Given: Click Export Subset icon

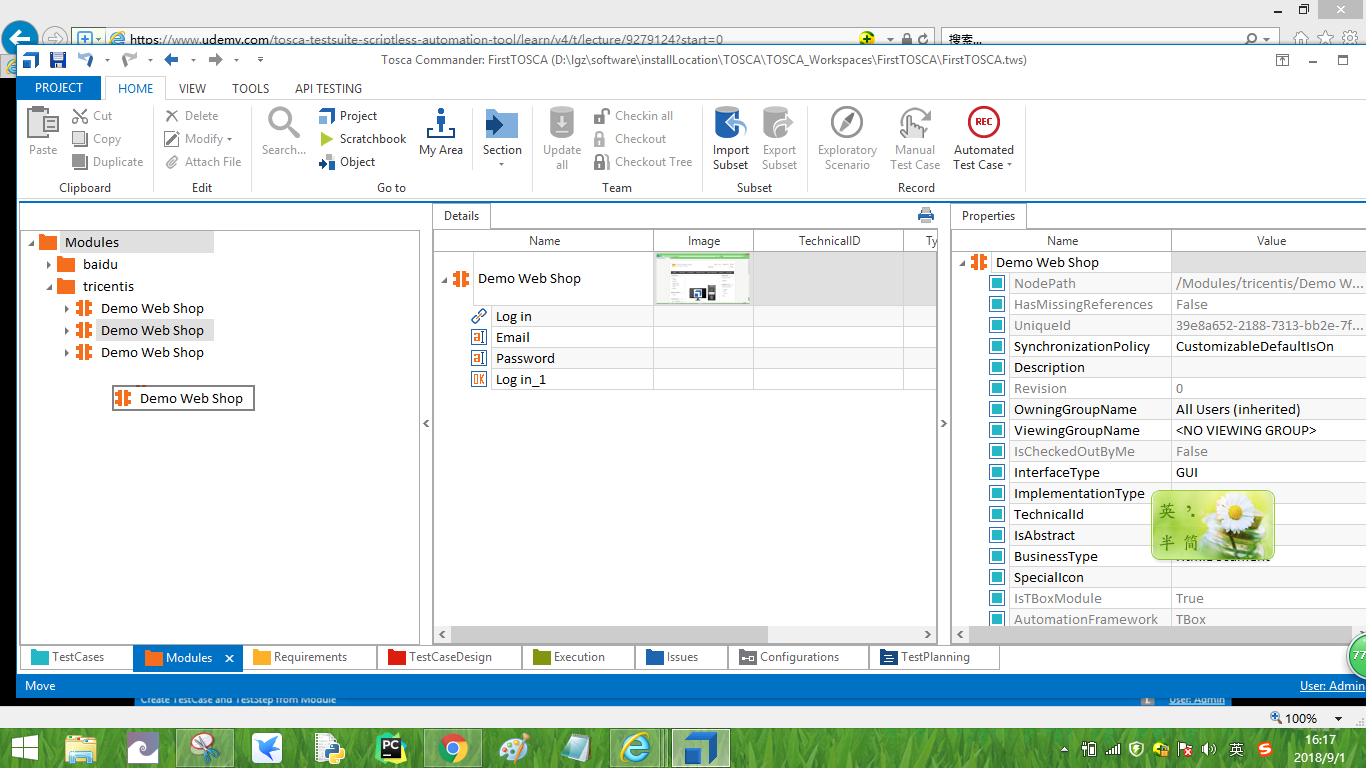Looking at the screenshot, I should click(779, 124).
